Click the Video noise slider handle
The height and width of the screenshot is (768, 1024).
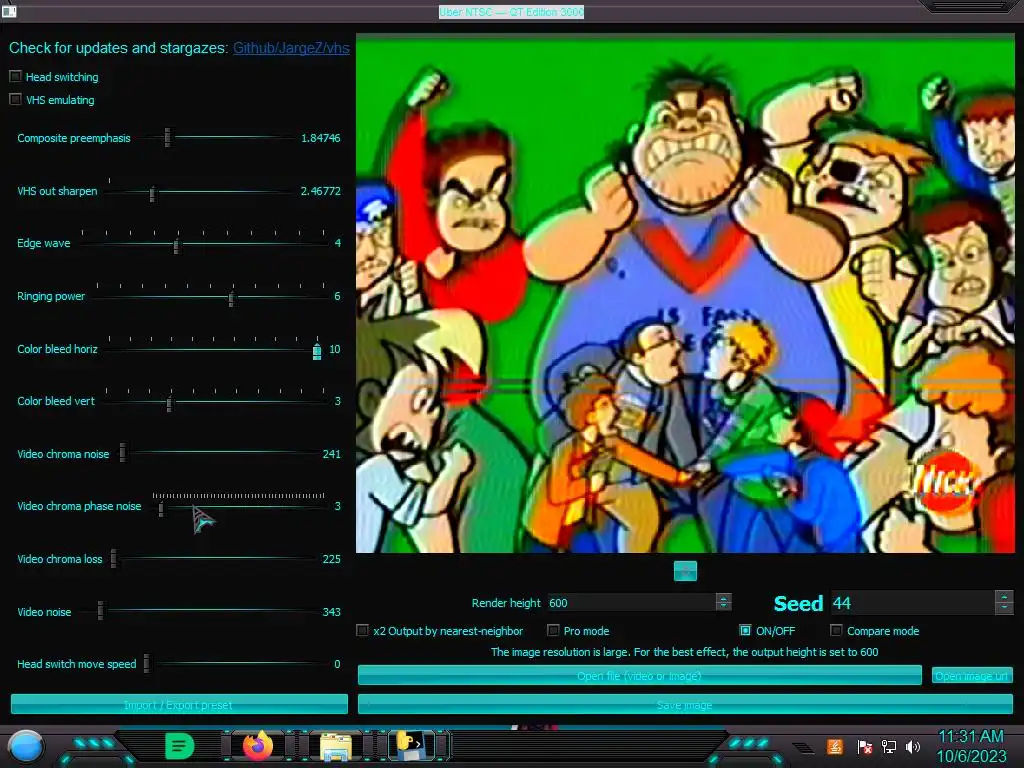point(101,611)
